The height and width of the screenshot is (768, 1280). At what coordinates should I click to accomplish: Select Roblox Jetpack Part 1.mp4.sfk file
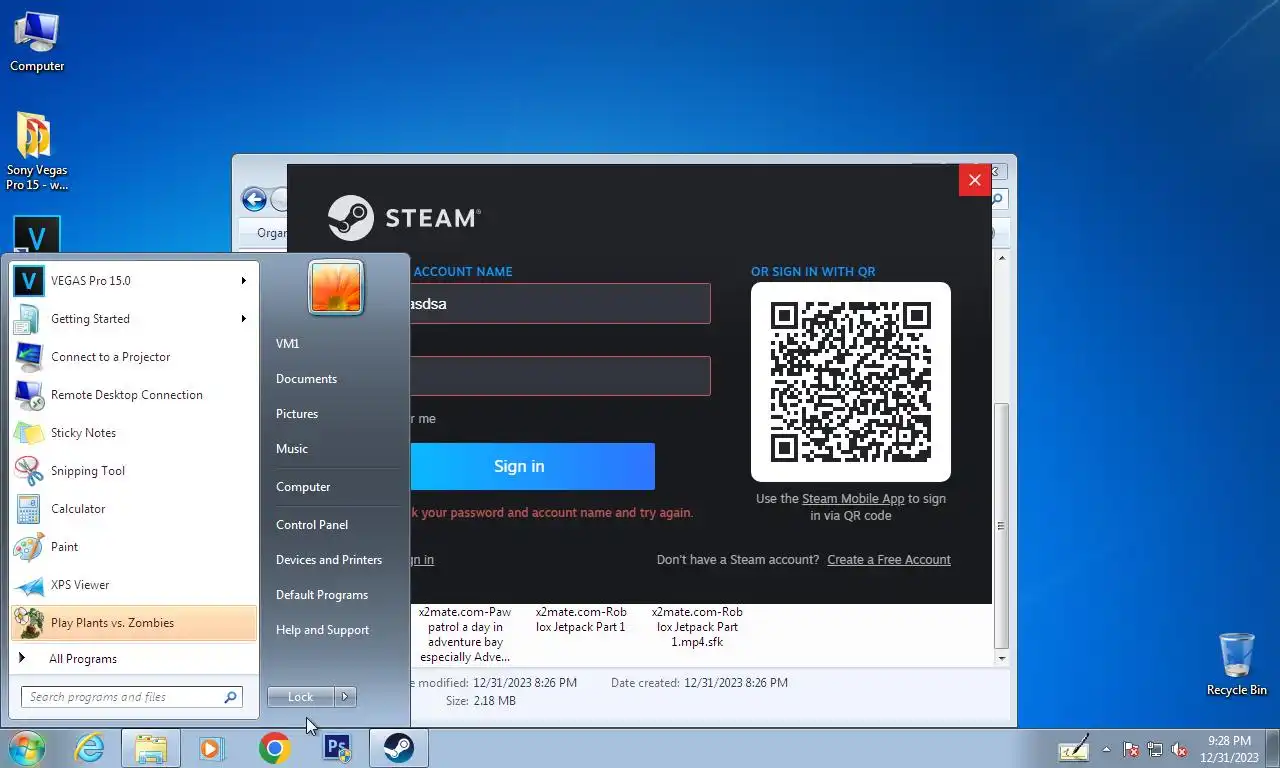tap(697, 627)
